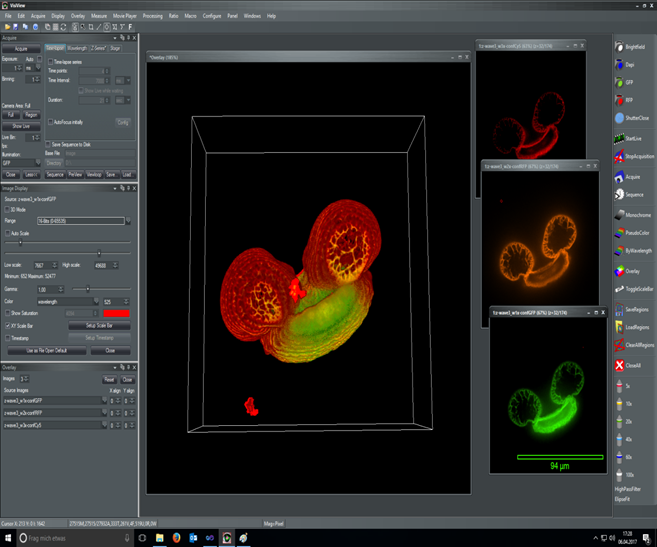Image resolution: width=657 pixels, height=547 pixels.
Task: Uncheck the XY Scale Bar checkbox
Action: (x=6, y=326)
